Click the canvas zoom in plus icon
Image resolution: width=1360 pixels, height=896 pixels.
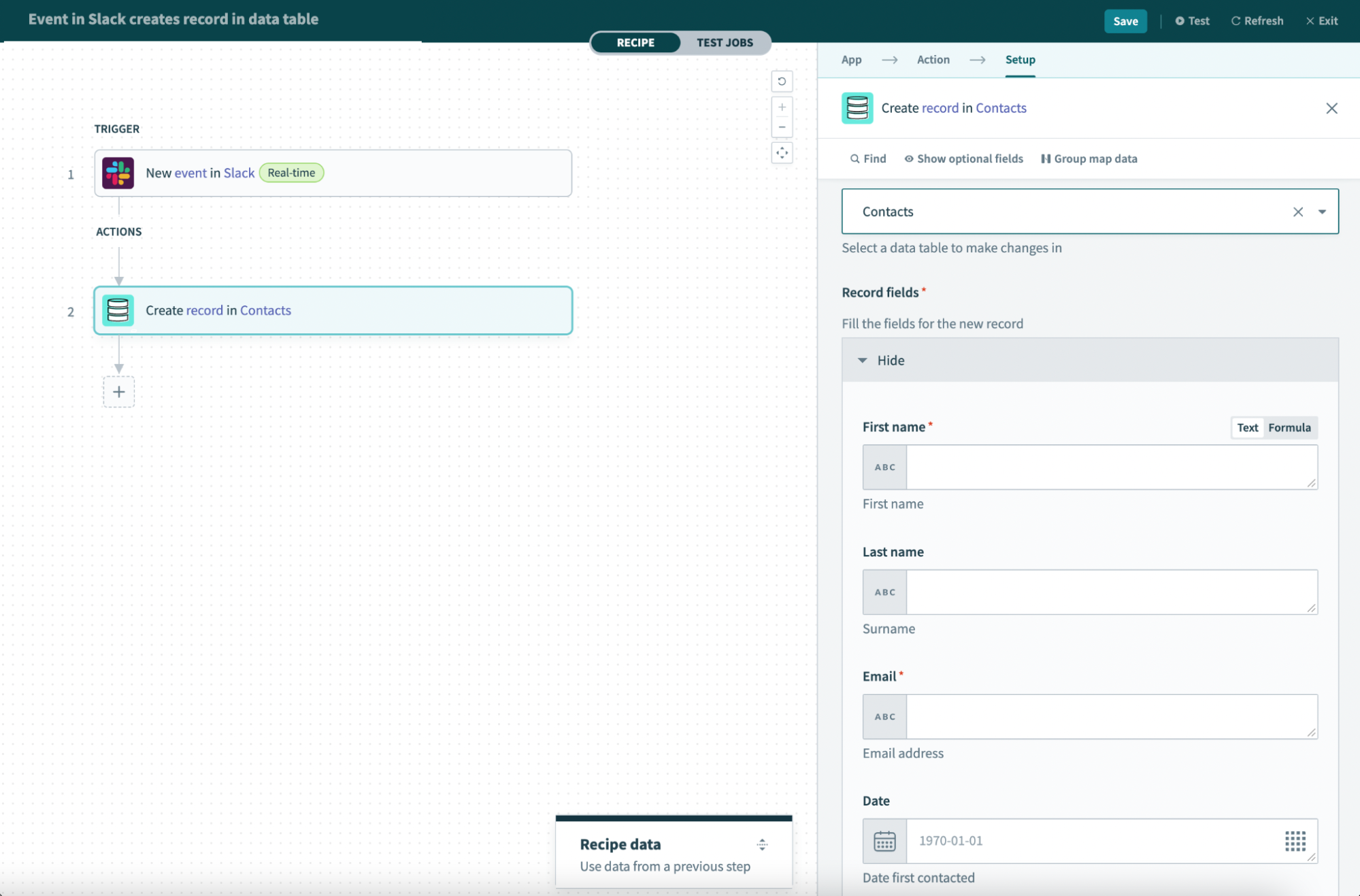pos(782,107)
